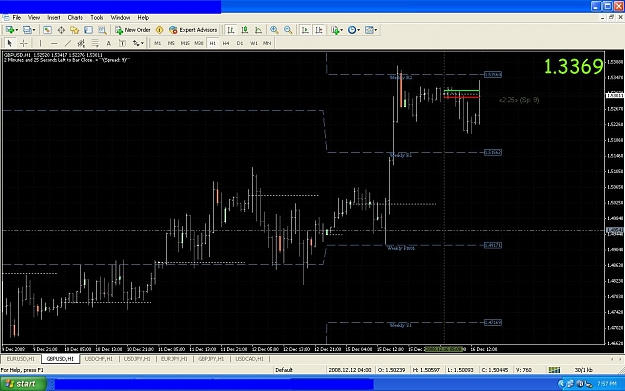This screenshot has width=625, height=391.
Task: Switch to the EURUSD,H1 chart tab
Action: [x=21, y=359]
